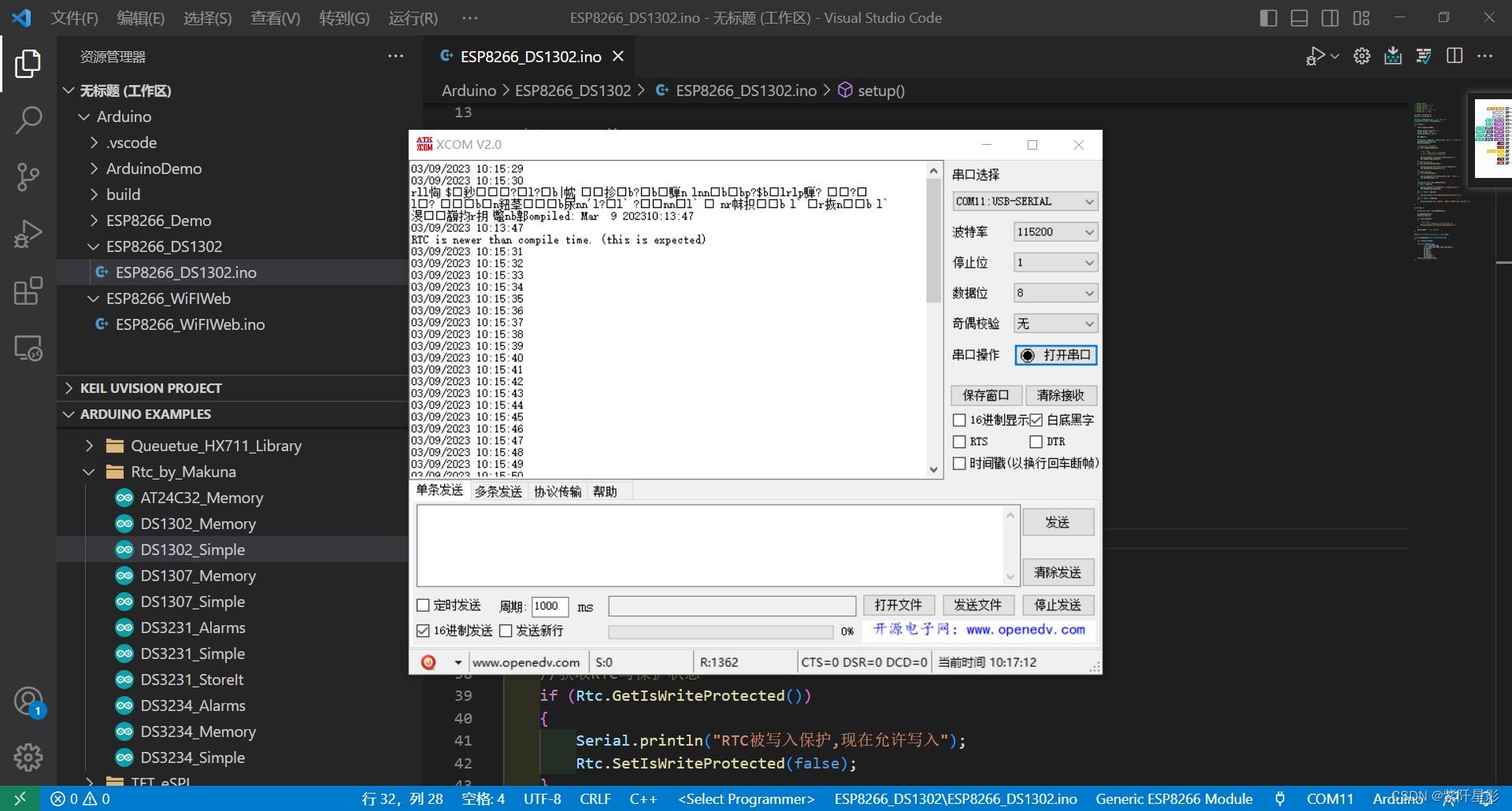The width and height of the screenshot is (1512, 811).
Task: Enable the 时间戳 checkbox in XCOM
Action: (x=959, y=463)
